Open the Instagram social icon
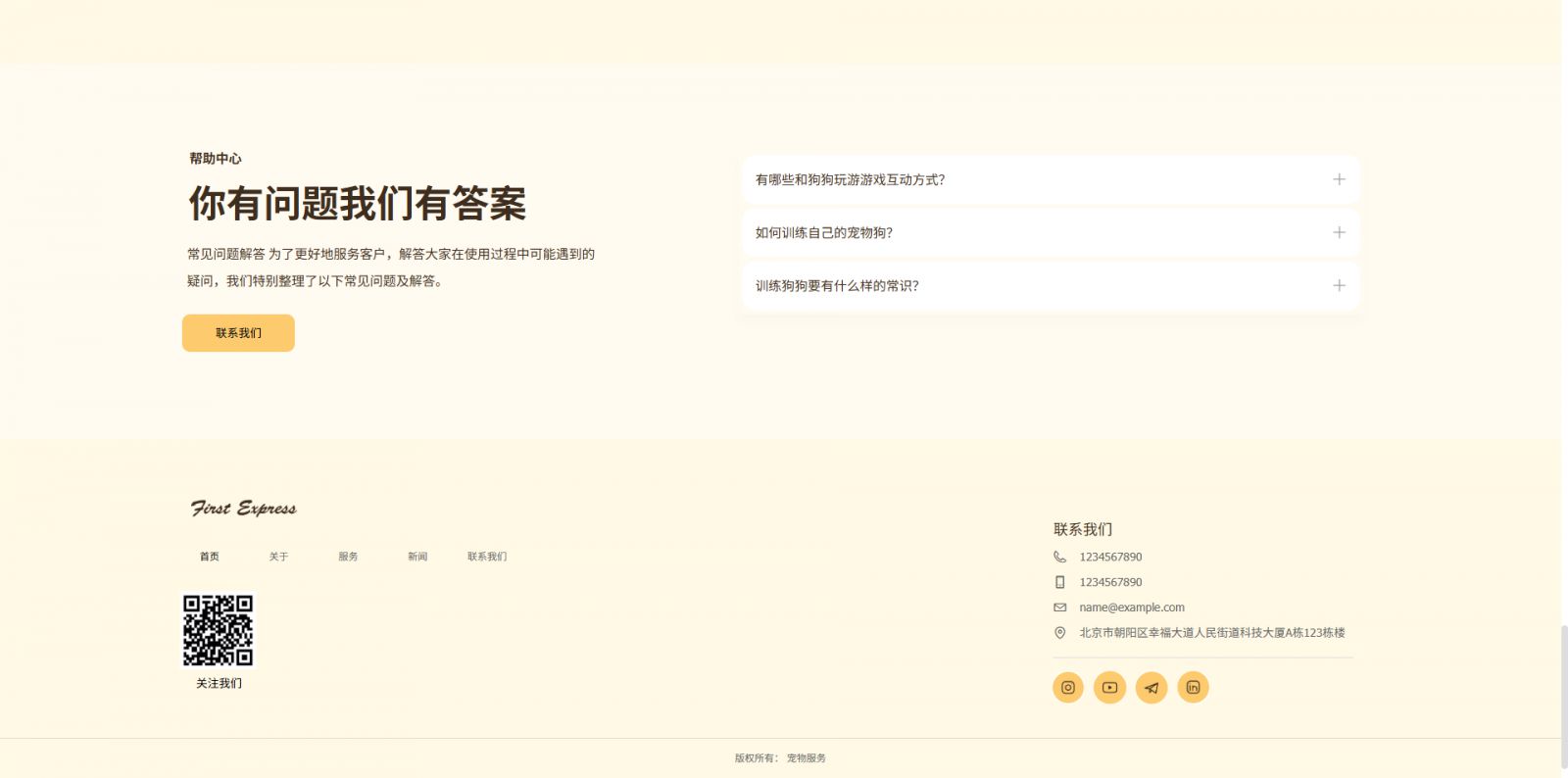The width and height of the screenshot is (1568, 778). point(1068,688)
